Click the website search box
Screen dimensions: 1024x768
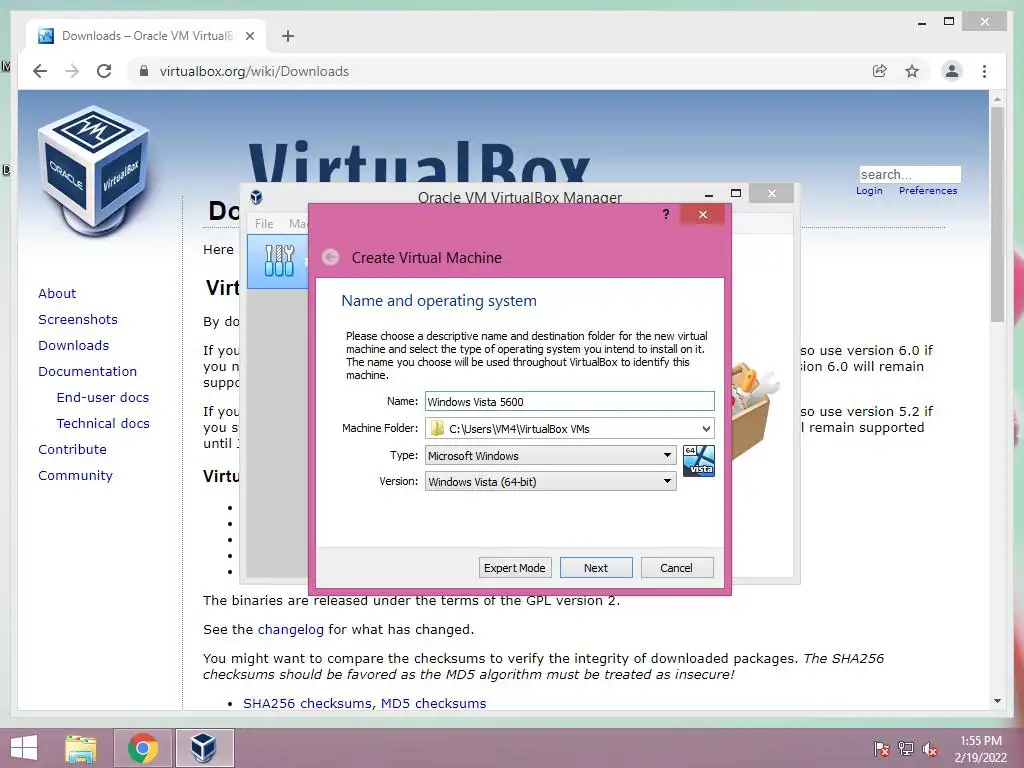coord(910,174)
